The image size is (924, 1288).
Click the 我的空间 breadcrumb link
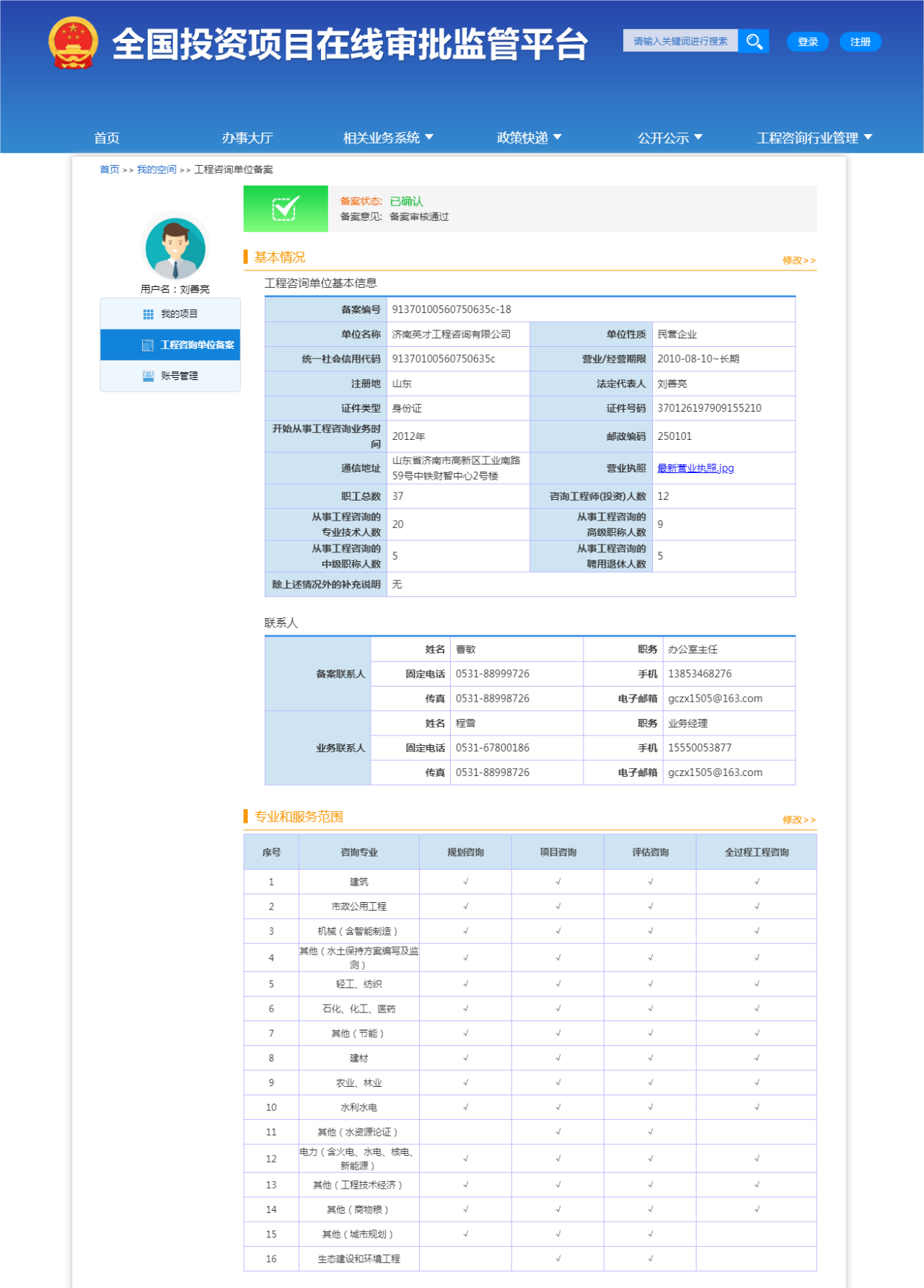(157, 169)
